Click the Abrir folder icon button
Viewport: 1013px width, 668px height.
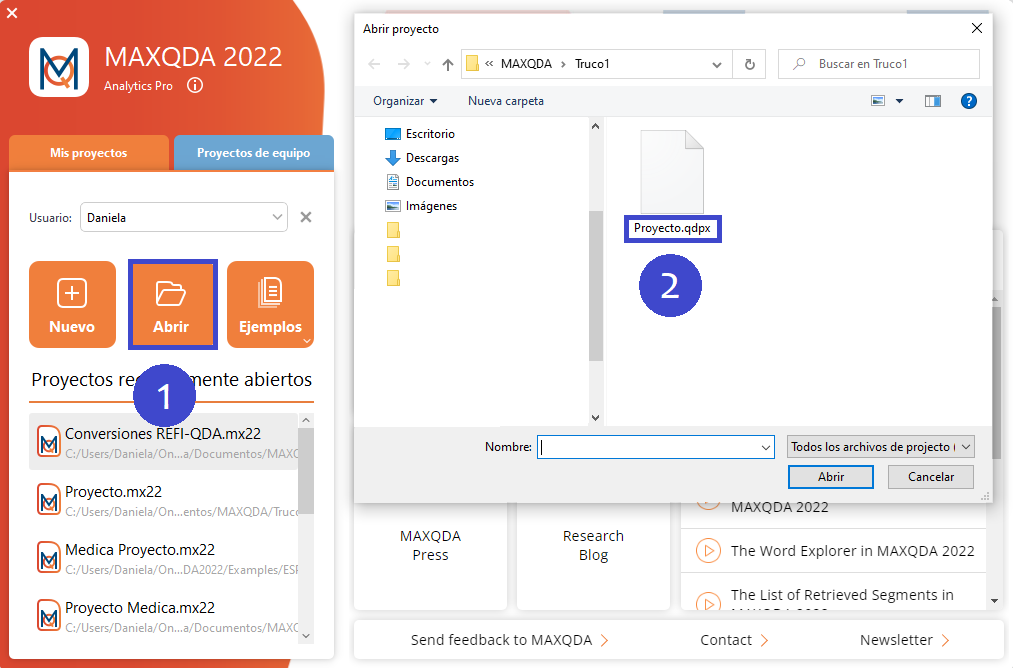coord(172,304)
